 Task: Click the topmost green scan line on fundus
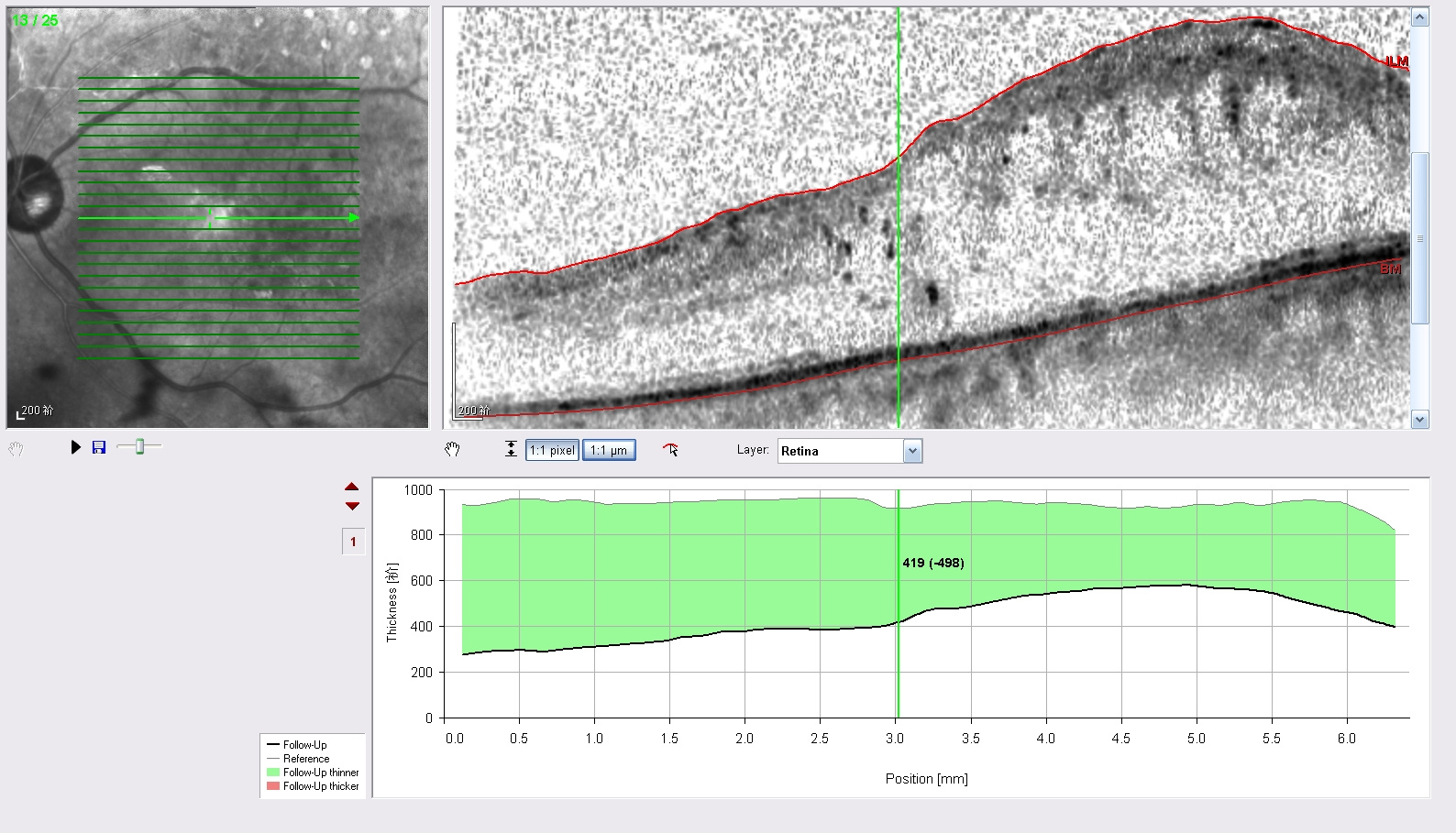(218, 78)
